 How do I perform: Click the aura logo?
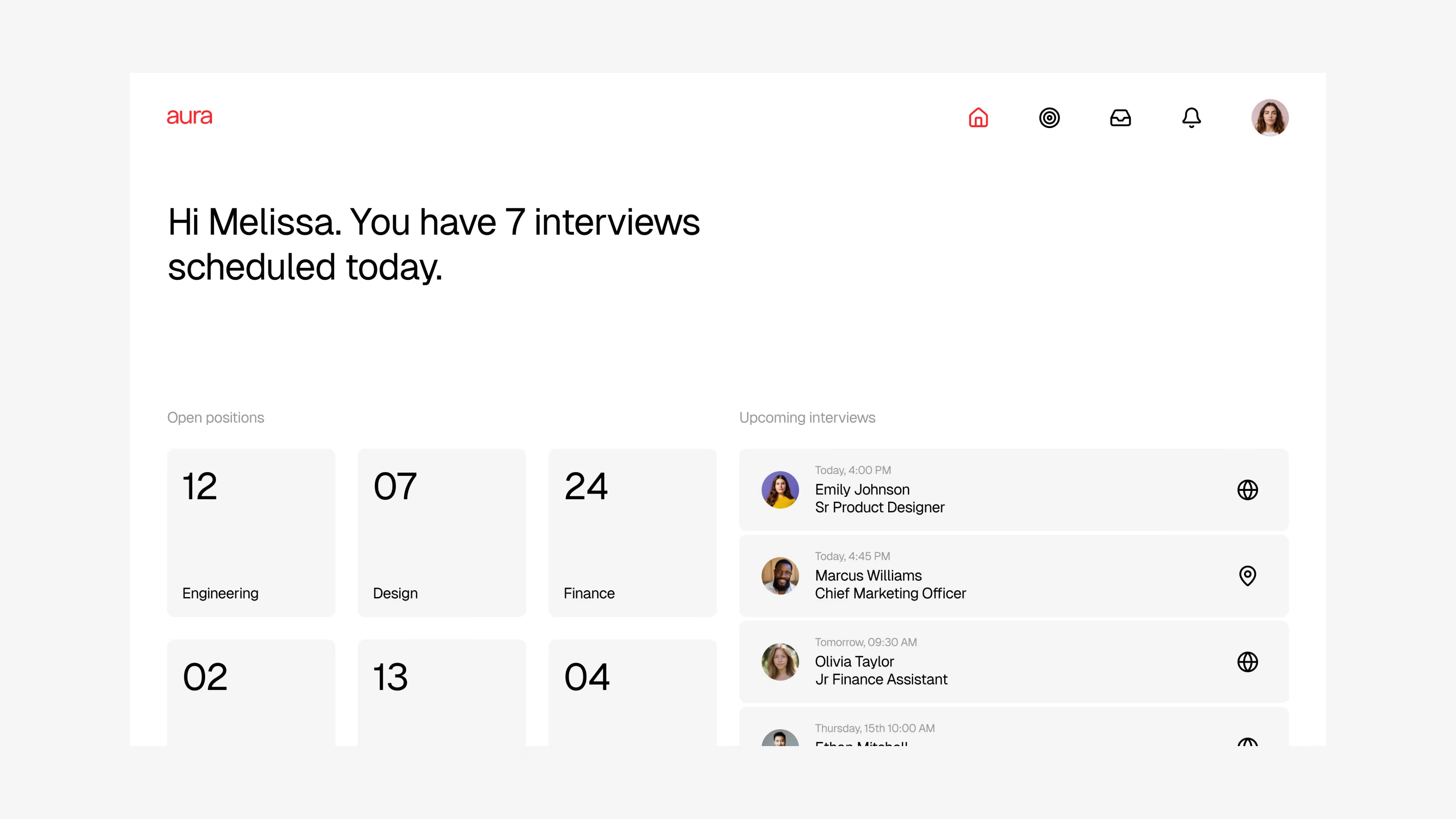(x=189, y=116)
